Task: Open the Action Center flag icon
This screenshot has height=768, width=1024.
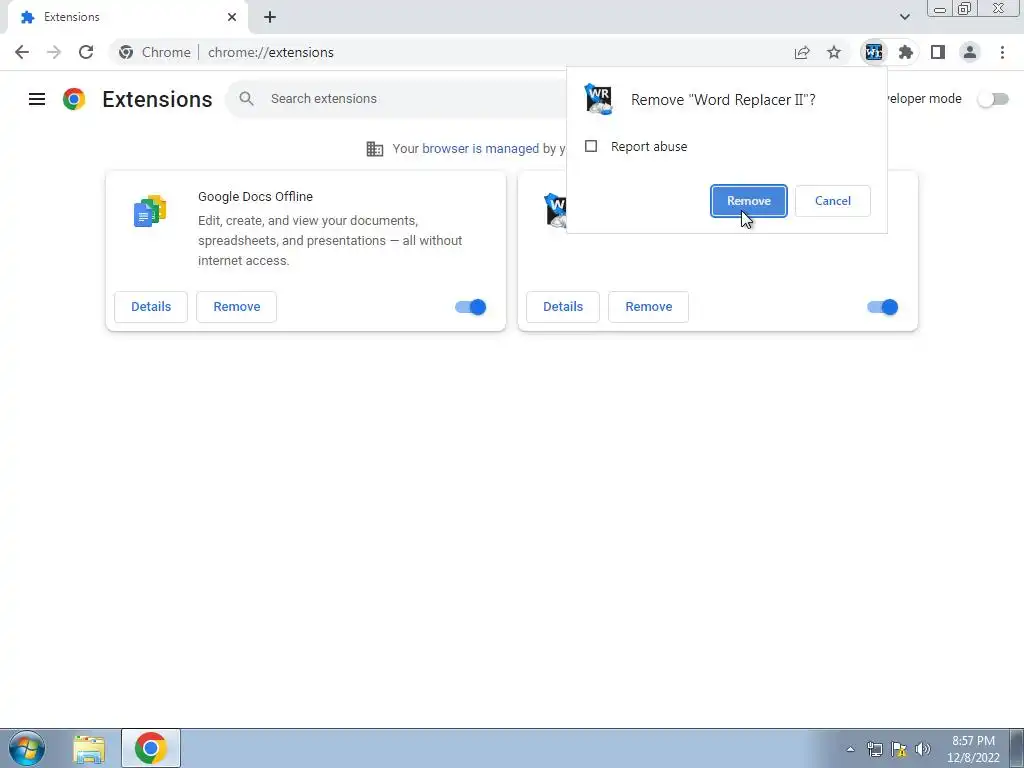Action: click(x=899, y=749)
